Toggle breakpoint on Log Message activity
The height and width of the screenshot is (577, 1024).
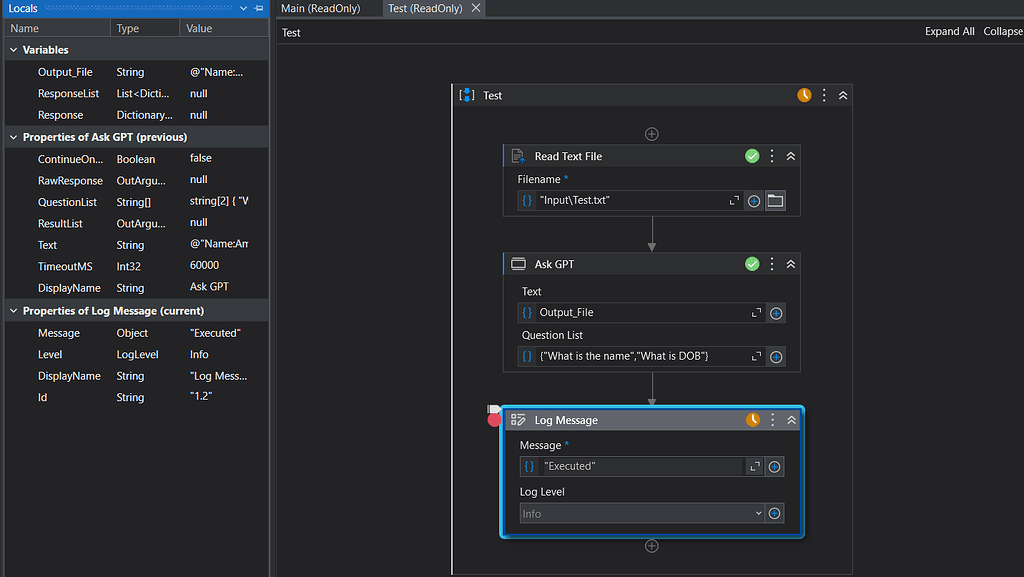[494, 420]
